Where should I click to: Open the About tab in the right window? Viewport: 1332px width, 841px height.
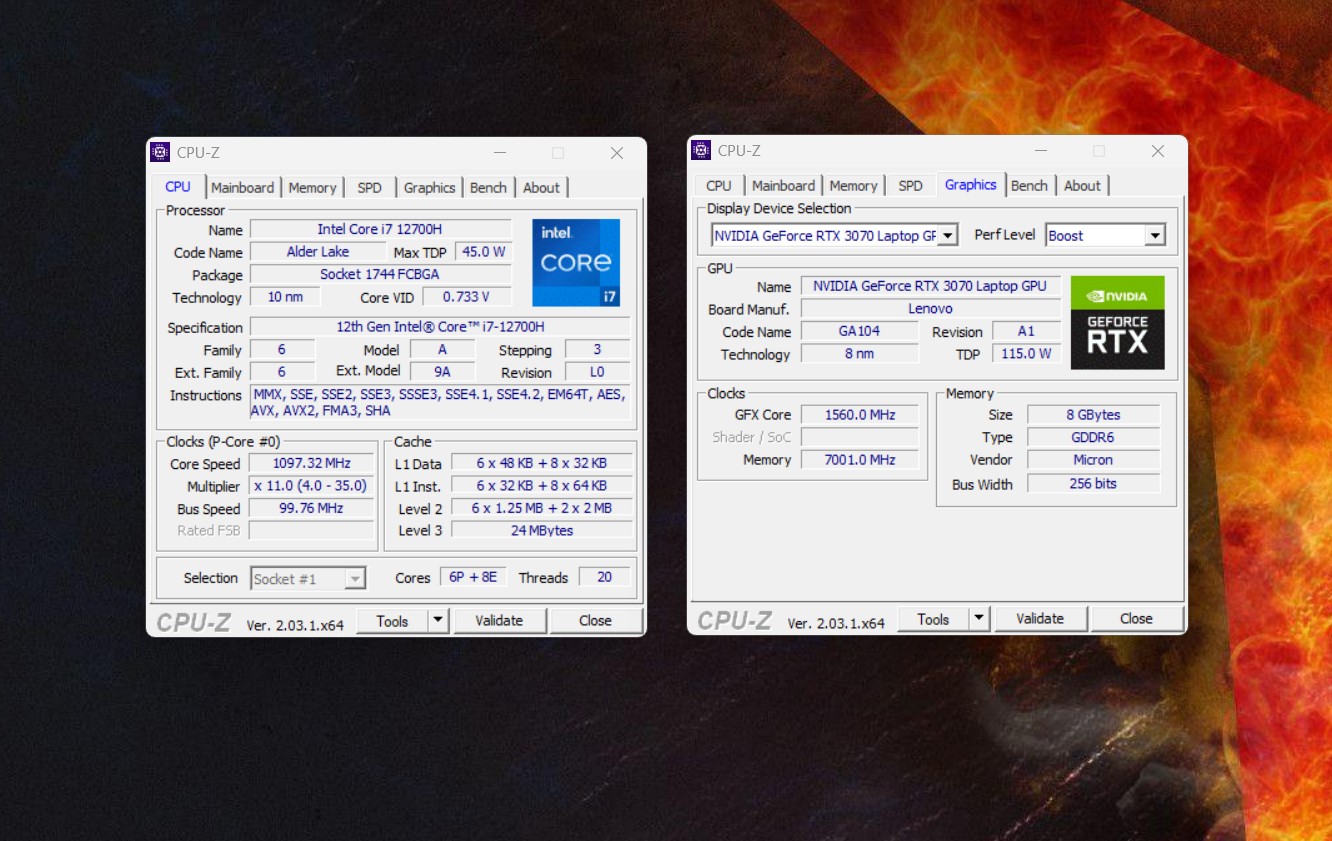click(x=1082, y=186)
